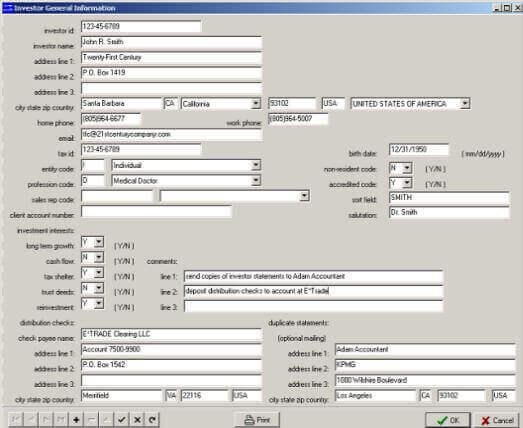
Task: Click the comments line 3 field
Action: point(313,307)
